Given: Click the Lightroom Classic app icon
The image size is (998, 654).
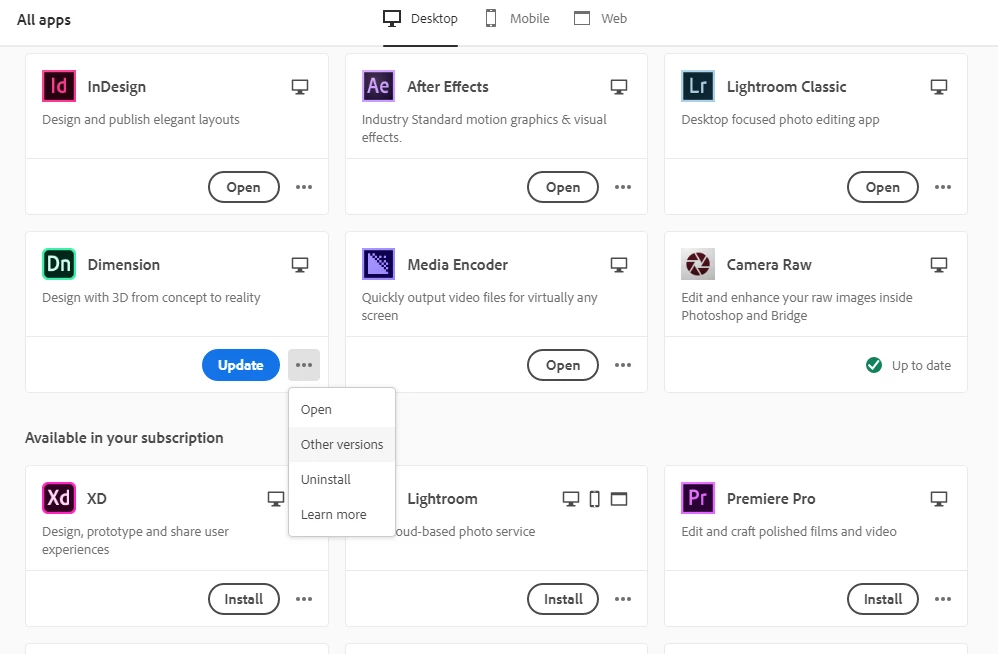Looking at the screenshot, I should [698, 86].
